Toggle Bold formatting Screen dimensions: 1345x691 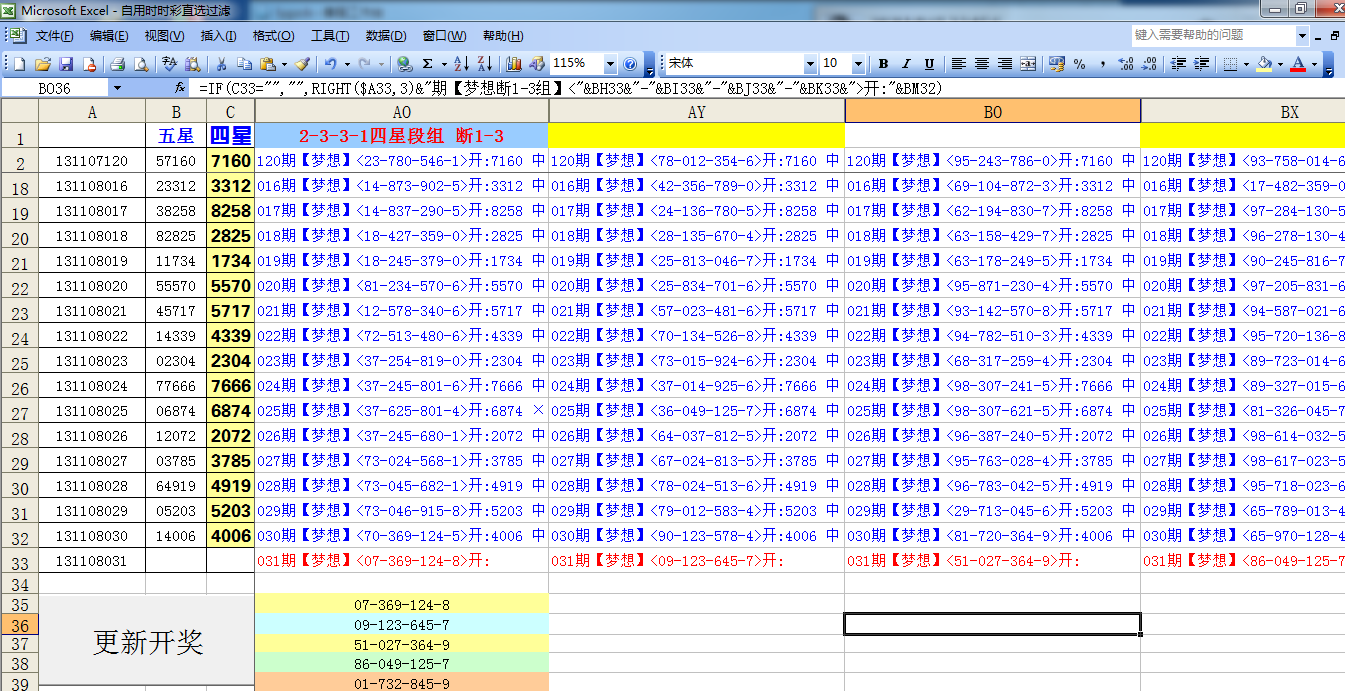click(x=883, y=64)
